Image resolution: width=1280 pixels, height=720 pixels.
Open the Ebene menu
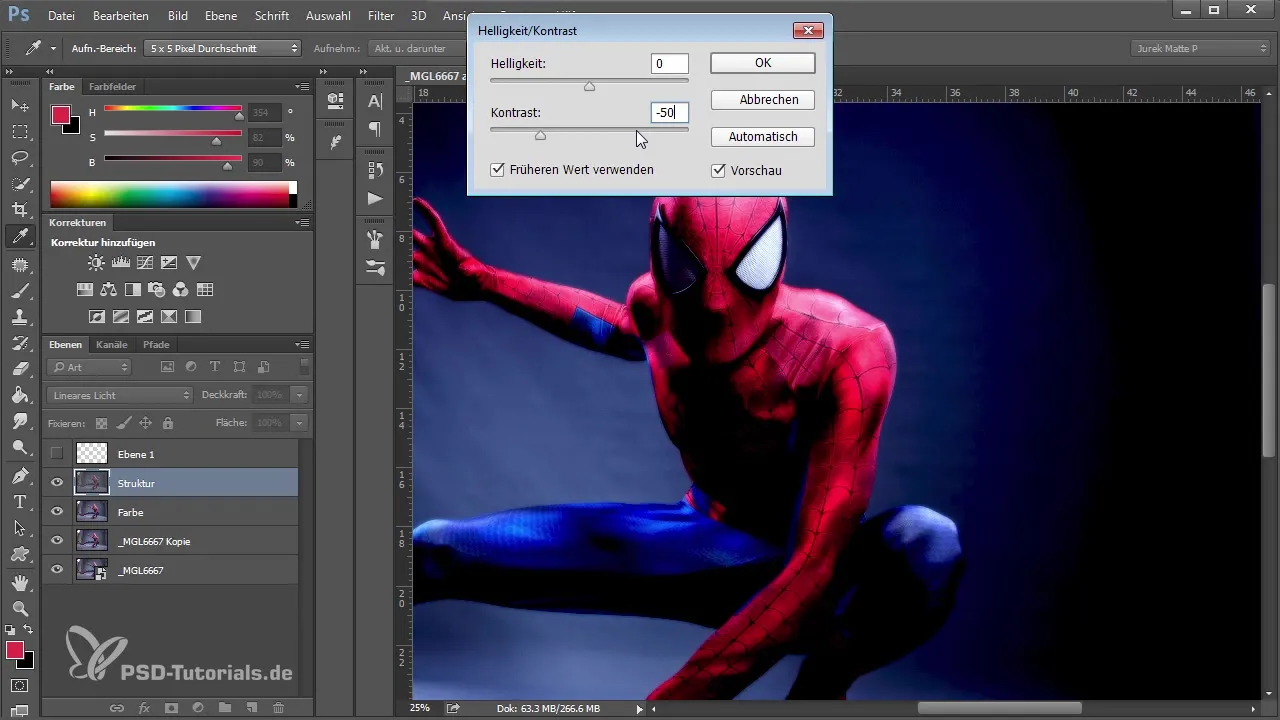(x=219, y=16)
